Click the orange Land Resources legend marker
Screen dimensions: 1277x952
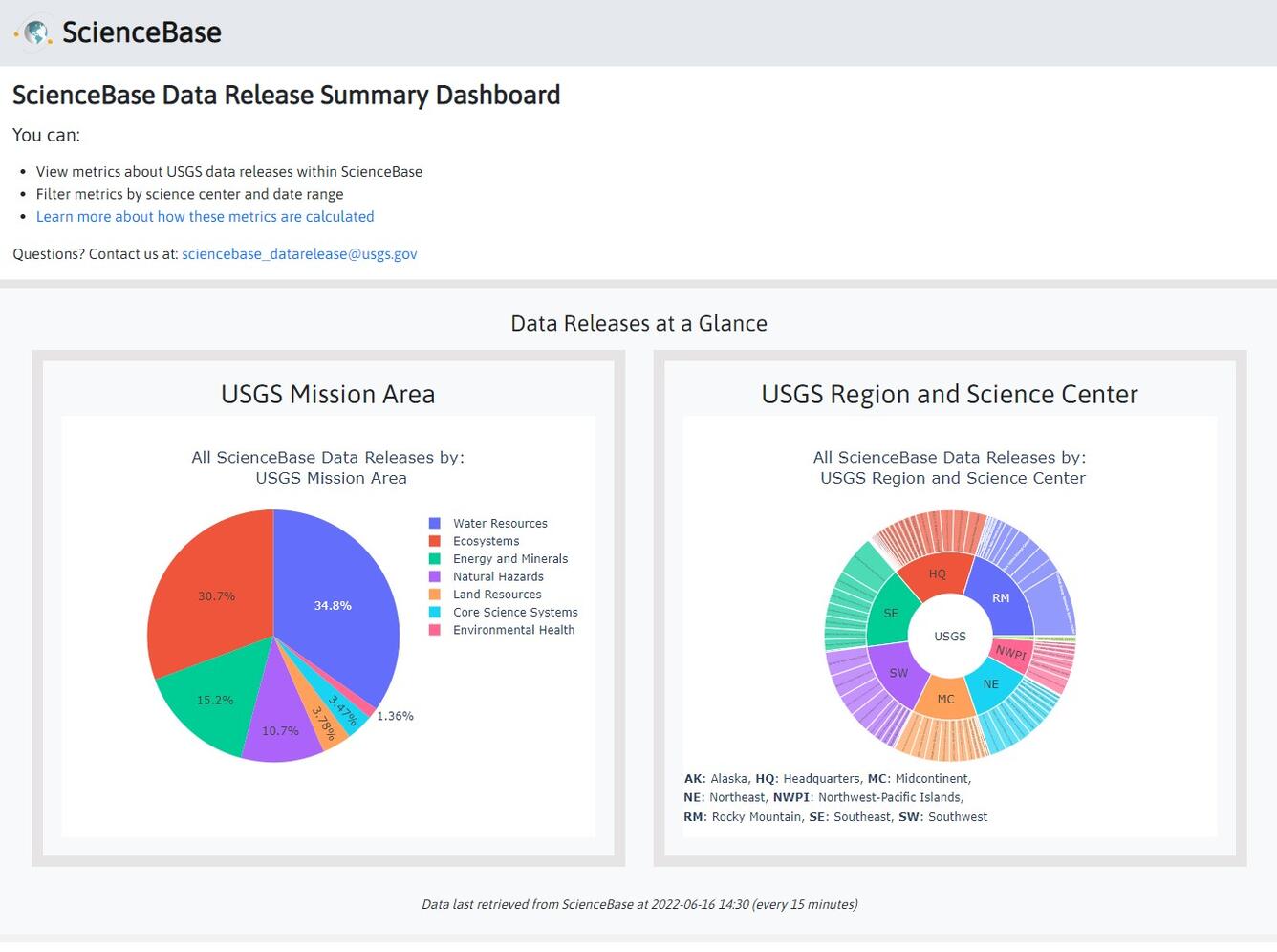435,594
